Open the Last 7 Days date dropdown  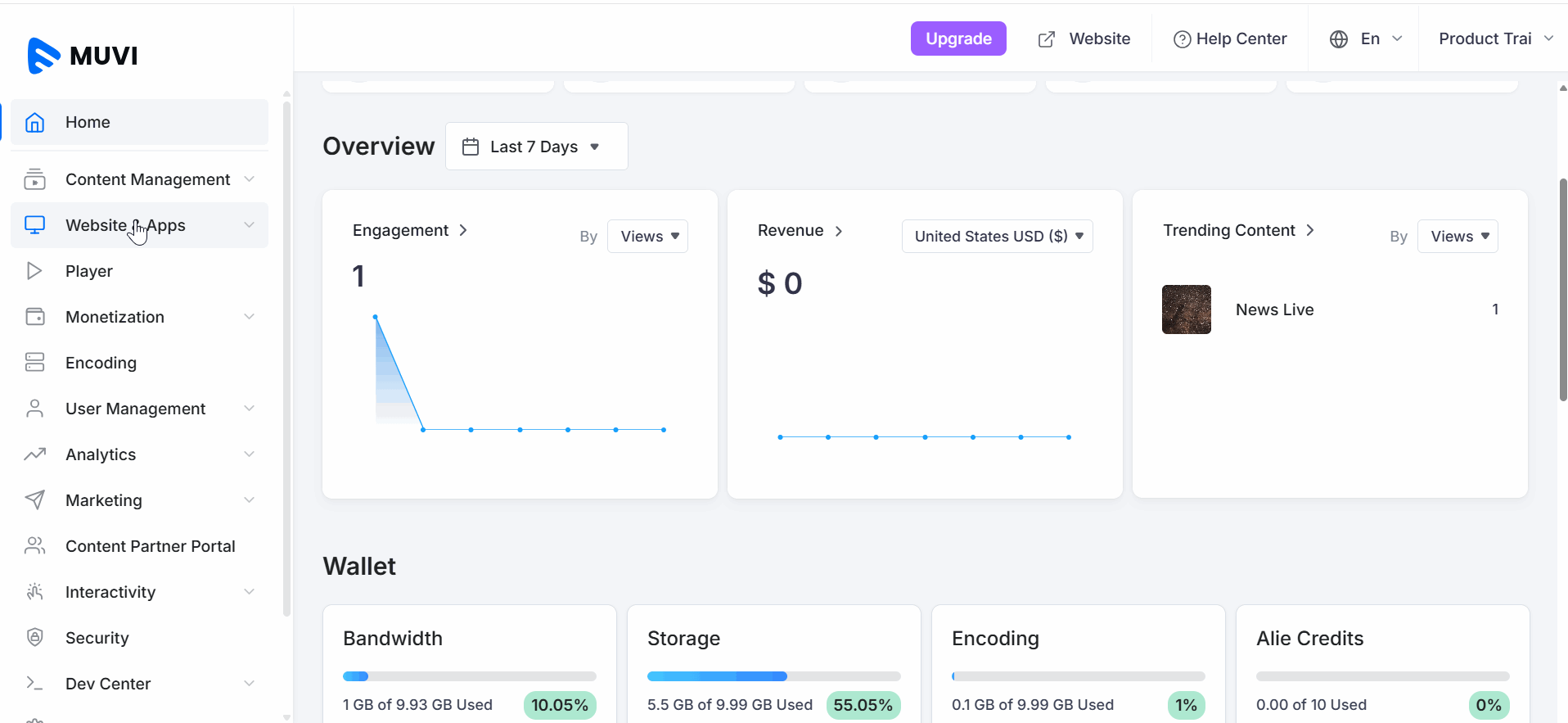tap(536, 147)
